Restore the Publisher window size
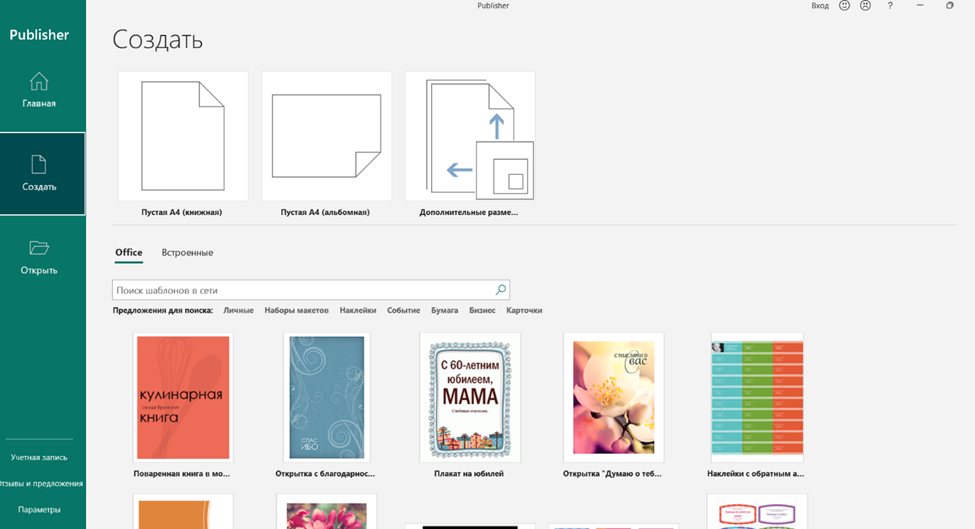Image resolution: width=975 pixels, height=529 pixels. pyautogui.click(x=950, y=6)
